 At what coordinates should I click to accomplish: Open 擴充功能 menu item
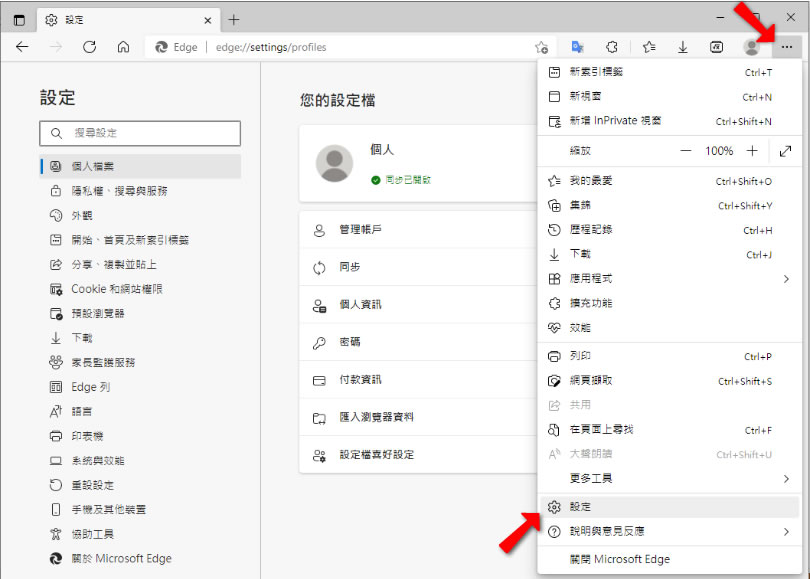[x=669, y=303]
